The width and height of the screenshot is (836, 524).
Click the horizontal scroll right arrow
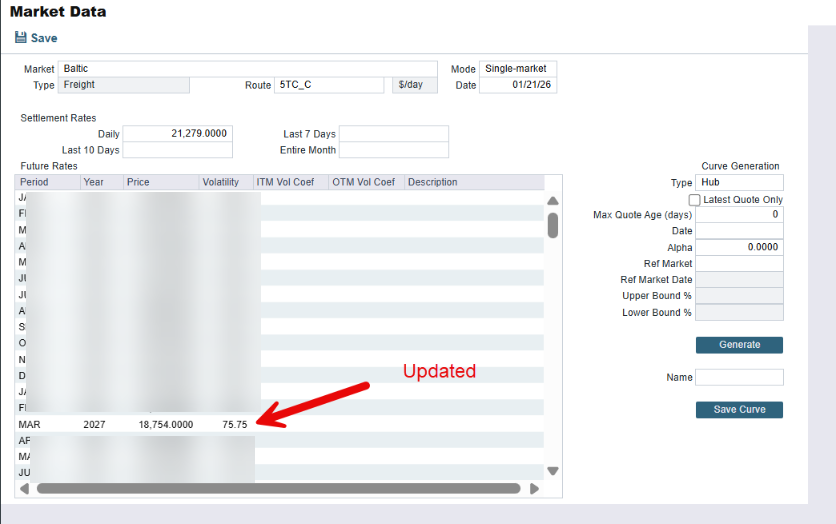point(534,489)
